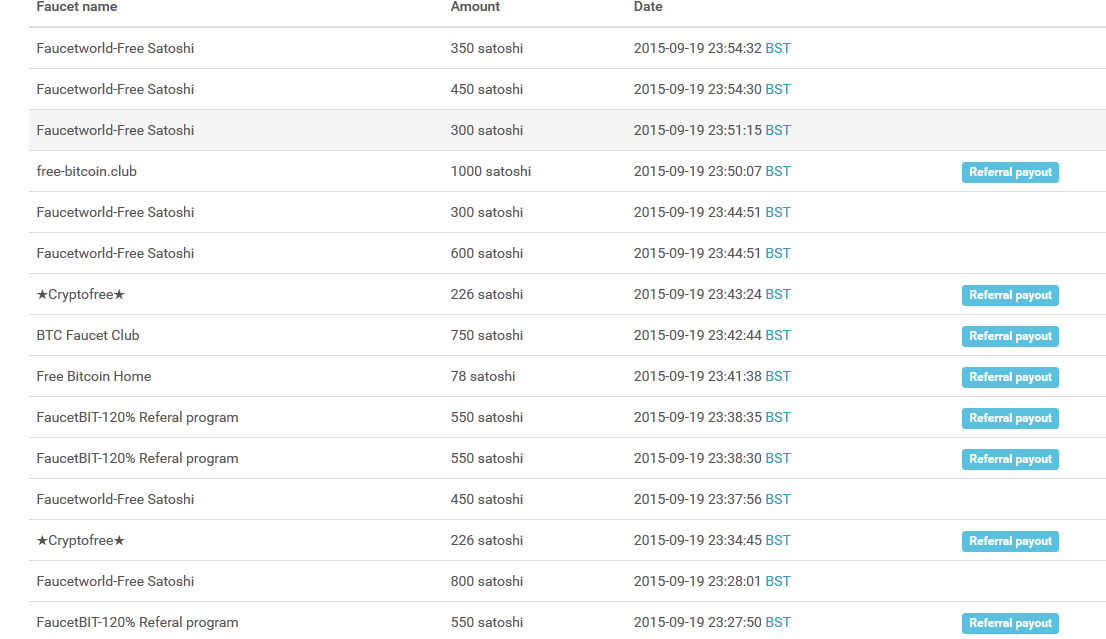Click Referral payout badge on 23:34:45 Cryptofree row
Viewport: 1106px width, 639px height.
coord(1010,541)
